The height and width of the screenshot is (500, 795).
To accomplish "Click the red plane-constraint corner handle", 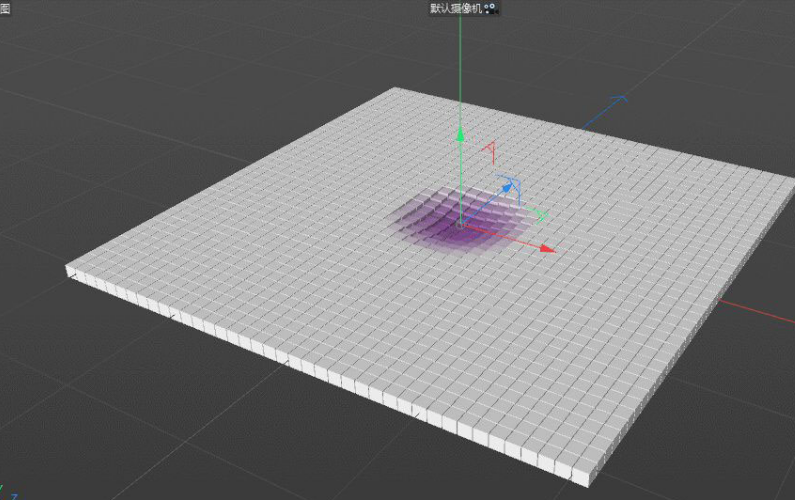I will [x=489, y=152].
